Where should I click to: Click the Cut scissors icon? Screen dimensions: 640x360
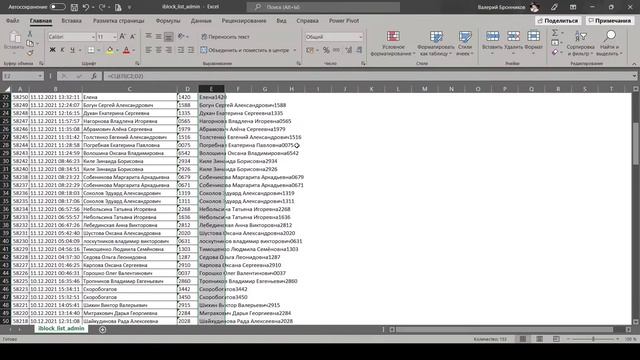coord(30,34)
